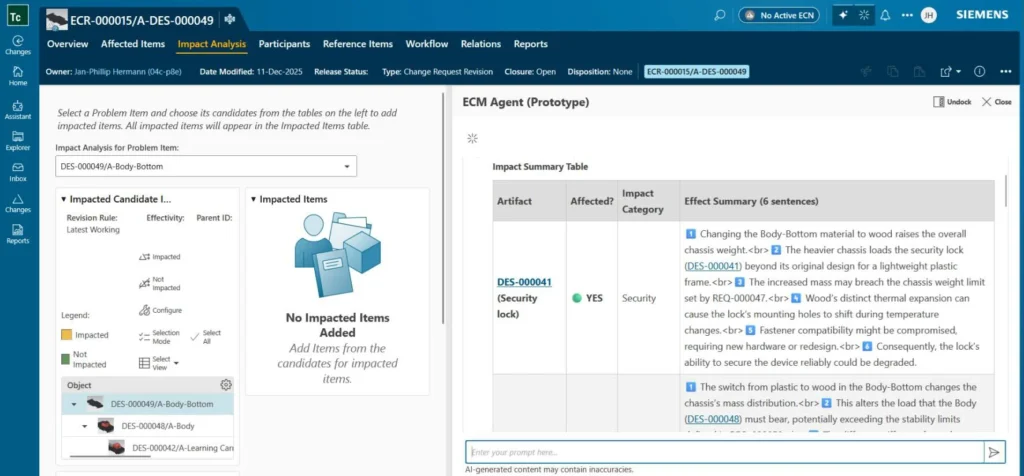Open the DES-000041 artifact link
Viewport: 1024px width, 476px height.
pos(524,282)
